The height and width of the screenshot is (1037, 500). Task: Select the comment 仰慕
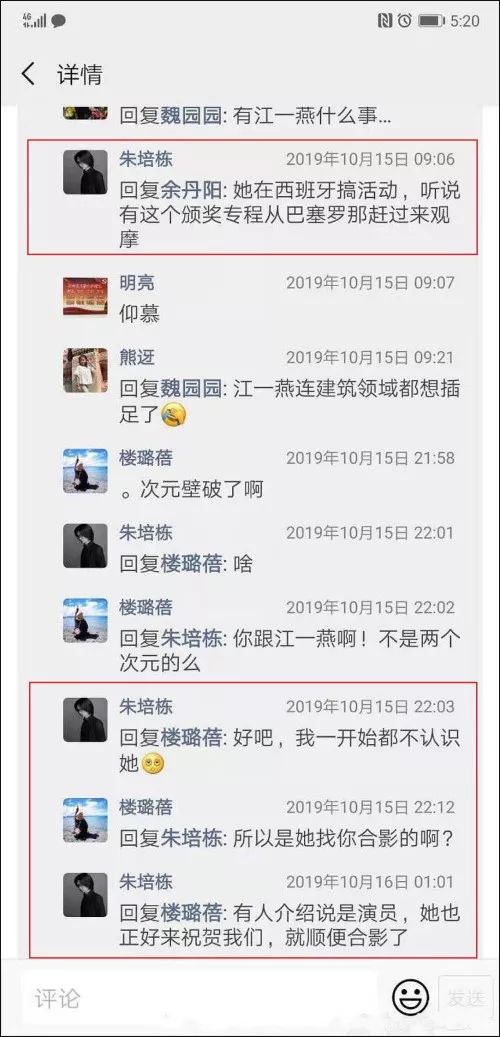[x=140, y=314]
